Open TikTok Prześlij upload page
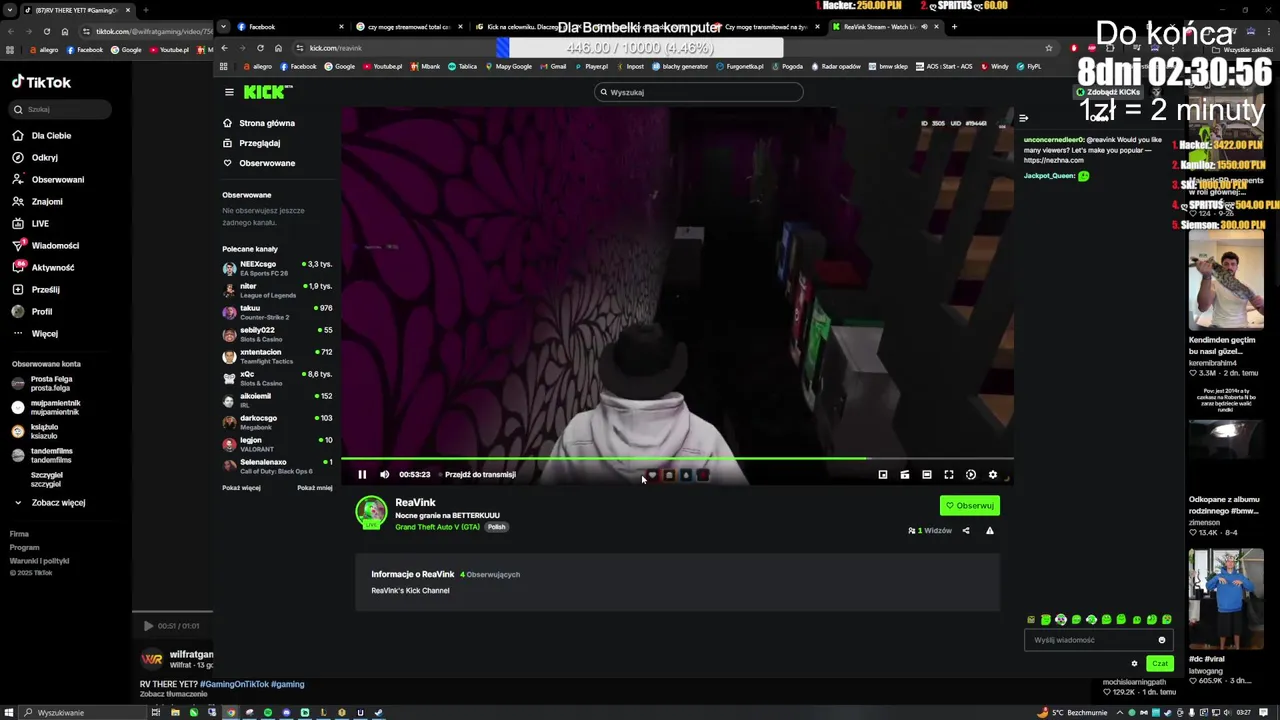Viewport: 1280px width, 720px height. coord(46,290)
